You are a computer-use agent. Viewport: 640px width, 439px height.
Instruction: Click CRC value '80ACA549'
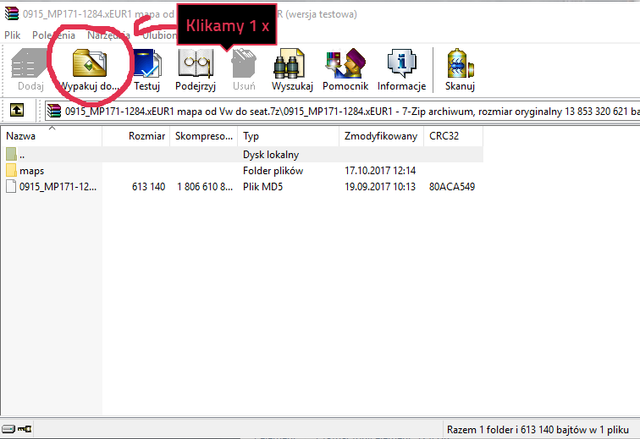(x=452, y=187)
